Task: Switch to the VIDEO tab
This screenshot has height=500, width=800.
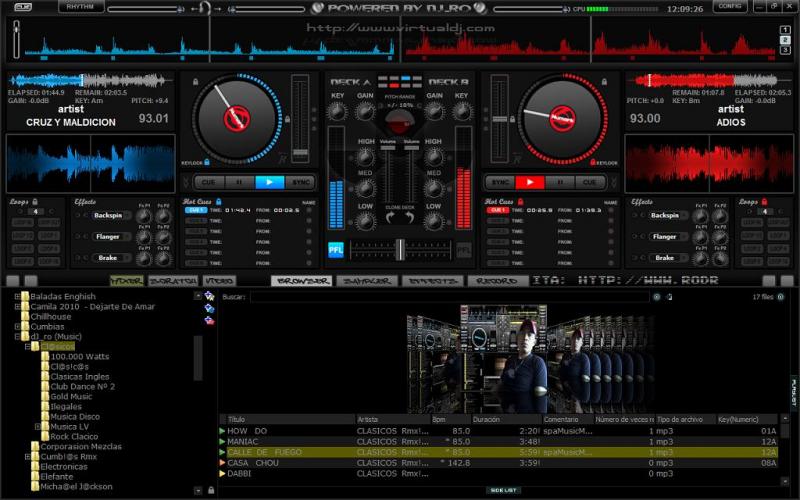Action: 219,281
